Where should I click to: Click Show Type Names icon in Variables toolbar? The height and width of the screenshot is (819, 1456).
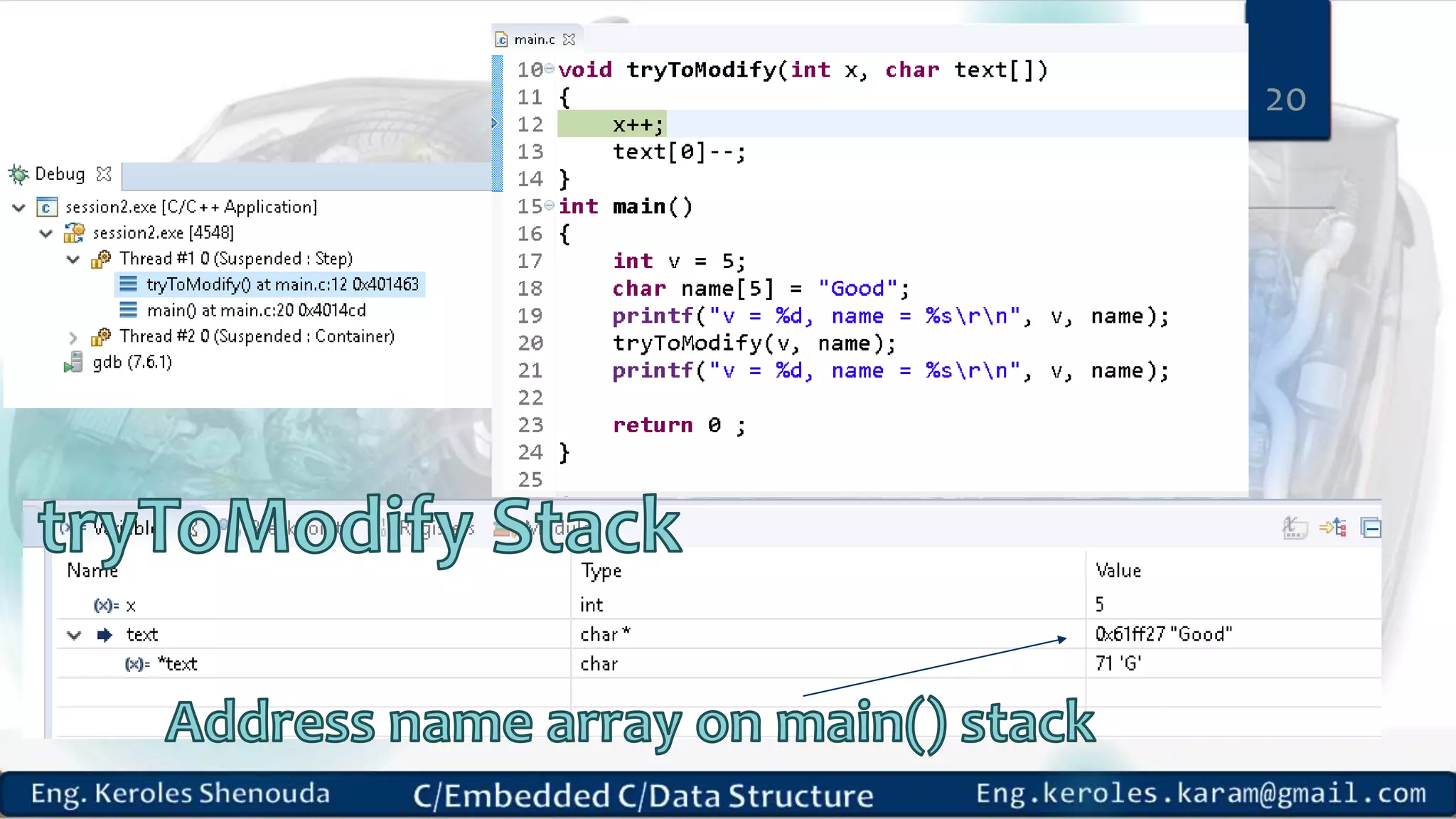[1295, 528]
